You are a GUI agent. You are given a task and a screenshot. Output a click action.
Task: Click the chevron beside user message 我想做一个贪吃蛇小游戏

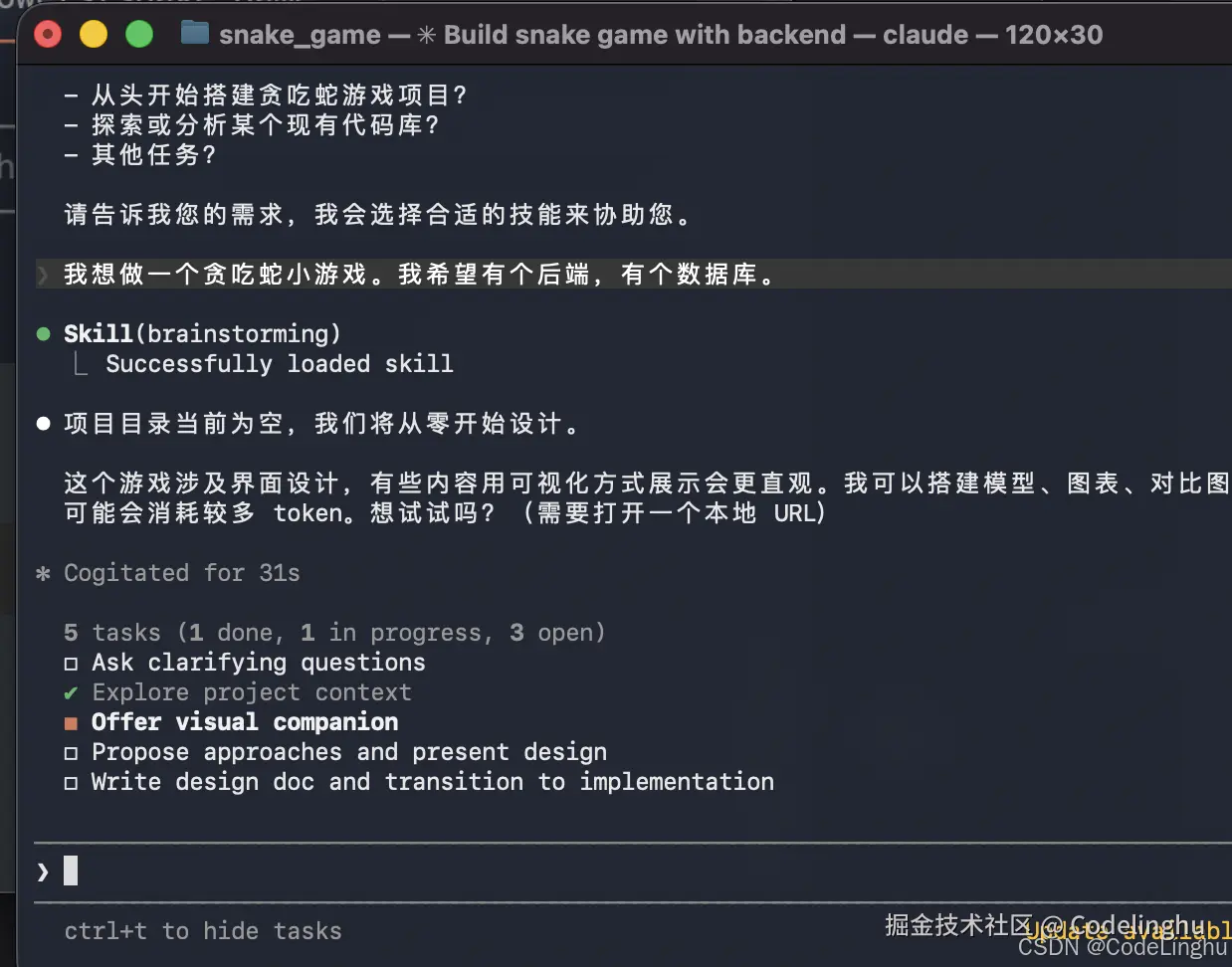coord(43,275)
